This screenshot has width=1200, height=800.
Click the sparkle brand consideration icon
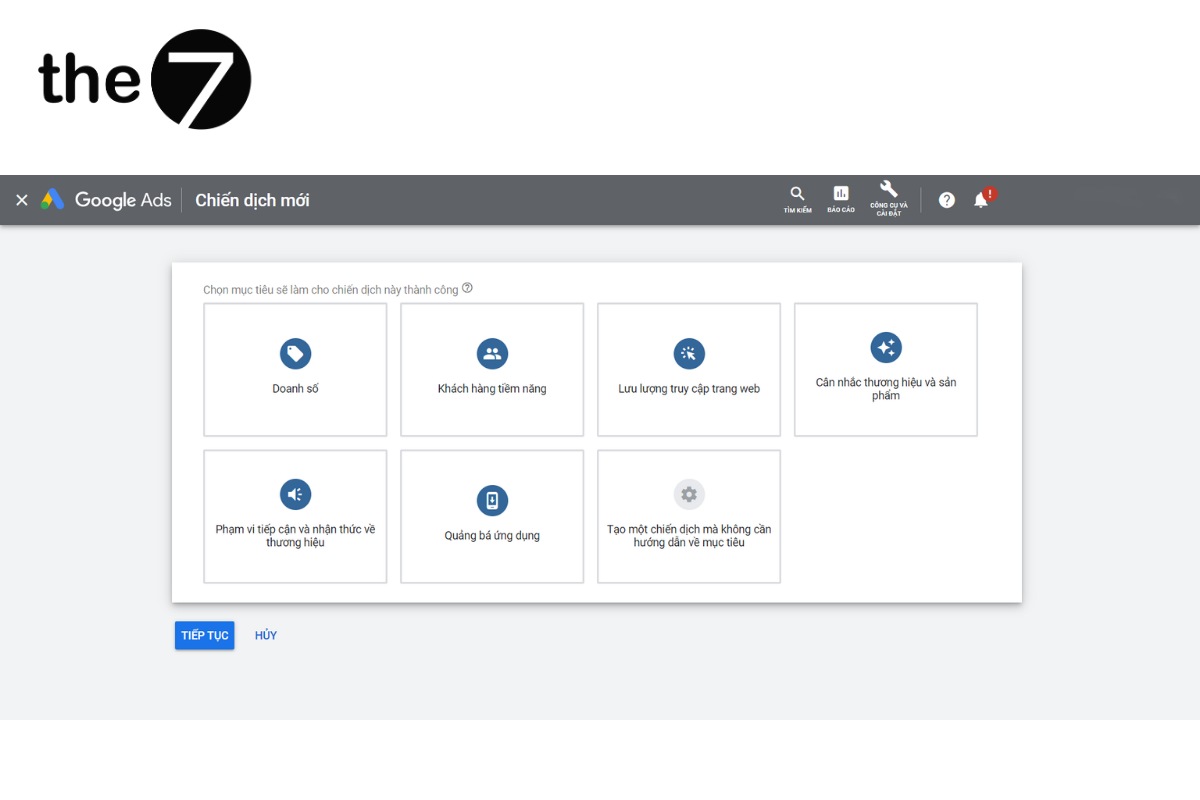886,347
